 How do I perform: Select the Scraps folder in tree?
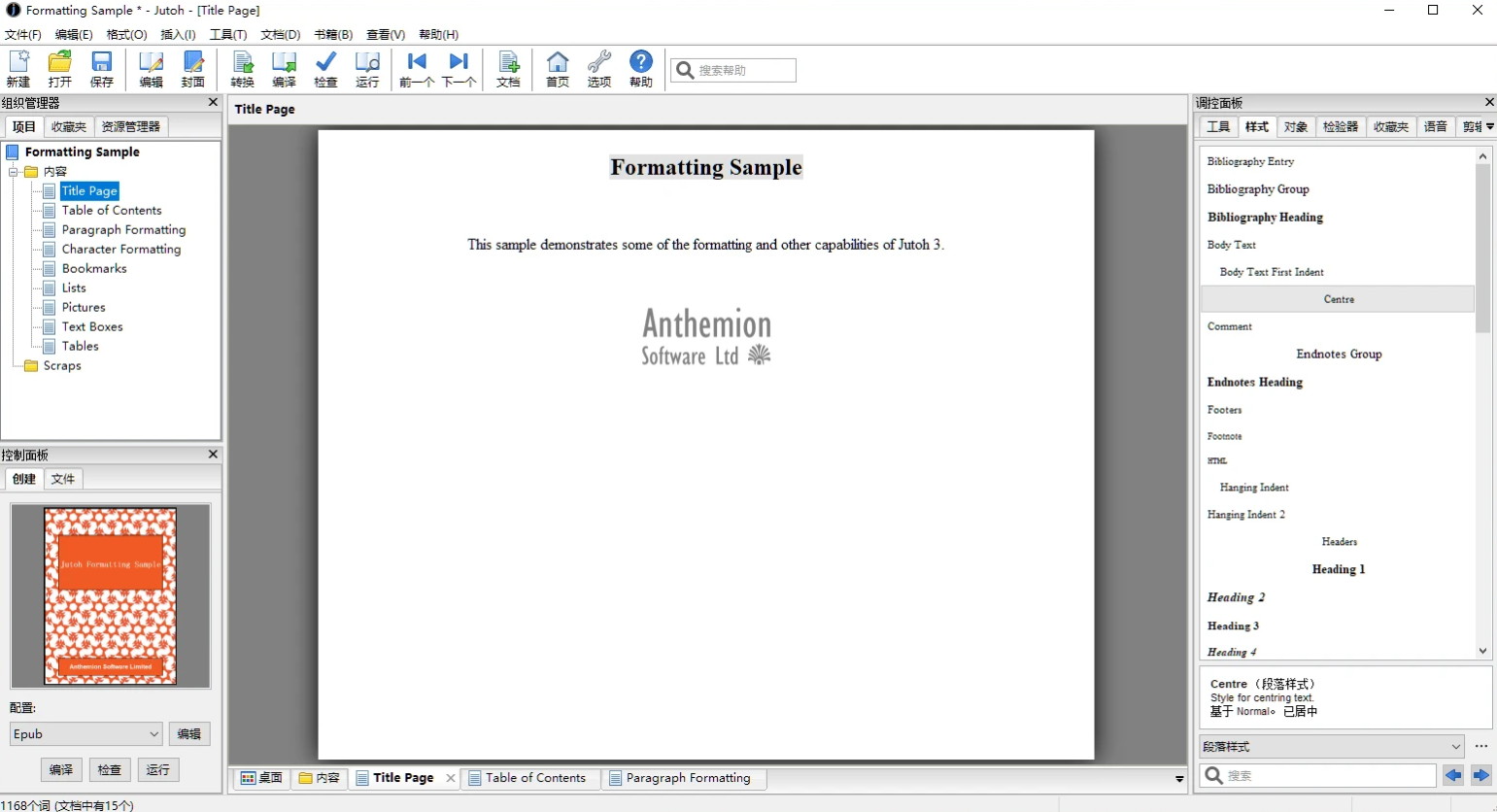pyautogui.click(x=62, y=366)
